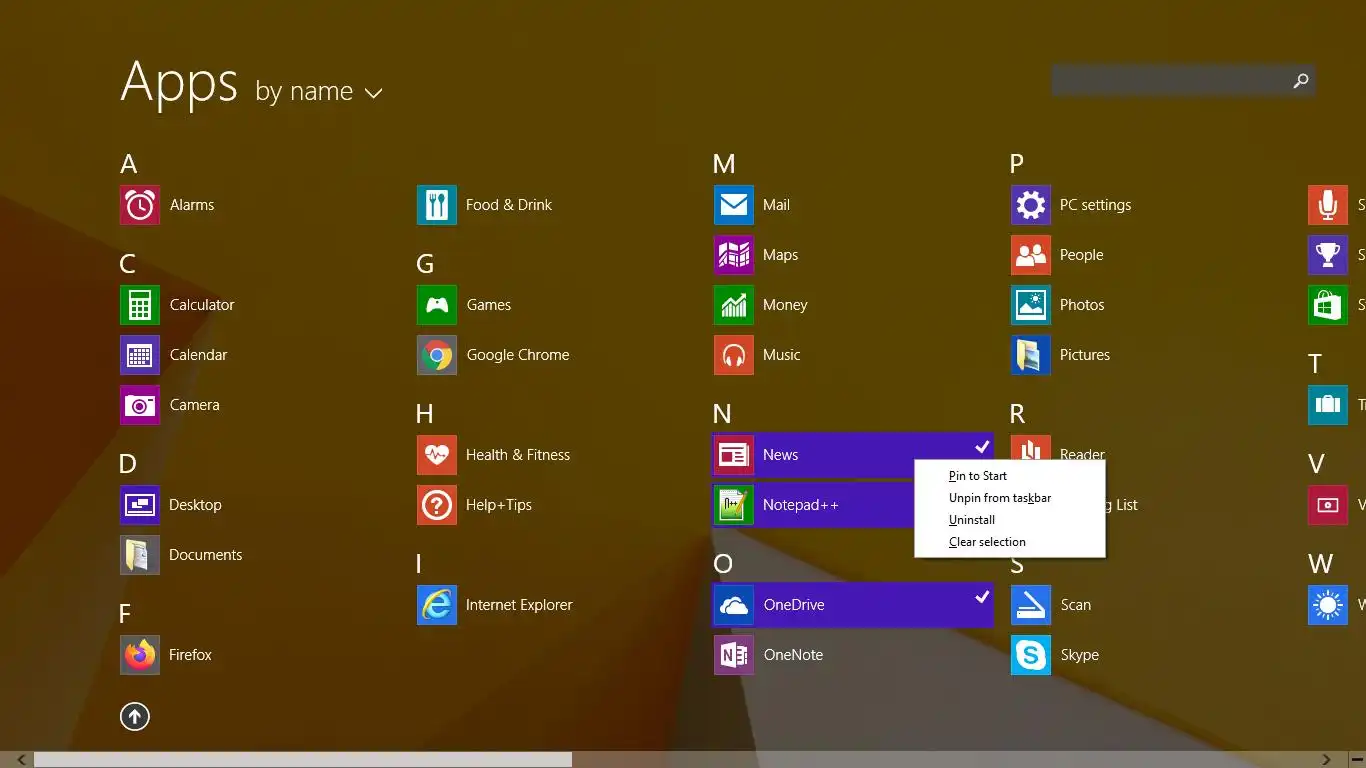Deselect the OneDrive tile checkmark
Image resolution: width=1366 pixels, height=768 pixels.
(982, 597)
